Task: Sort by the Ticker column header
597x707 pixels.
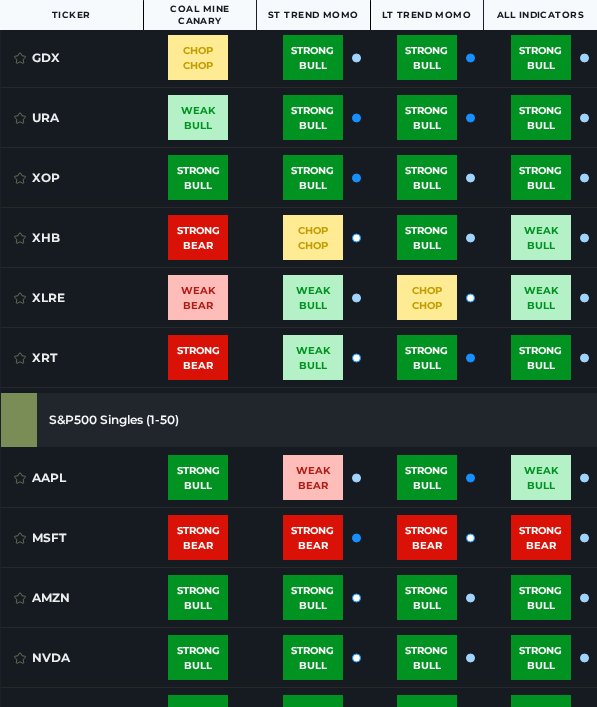Action: 71,15
